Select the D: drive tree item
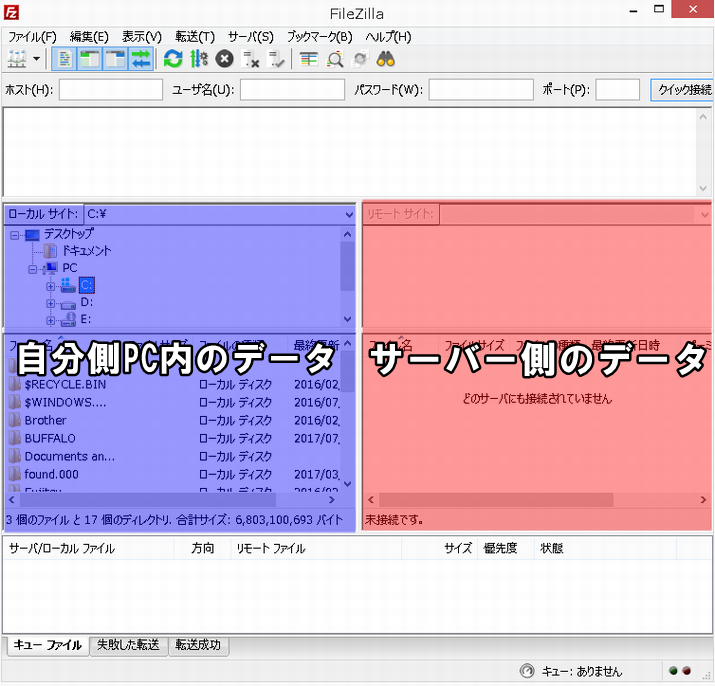 (87, 302)
